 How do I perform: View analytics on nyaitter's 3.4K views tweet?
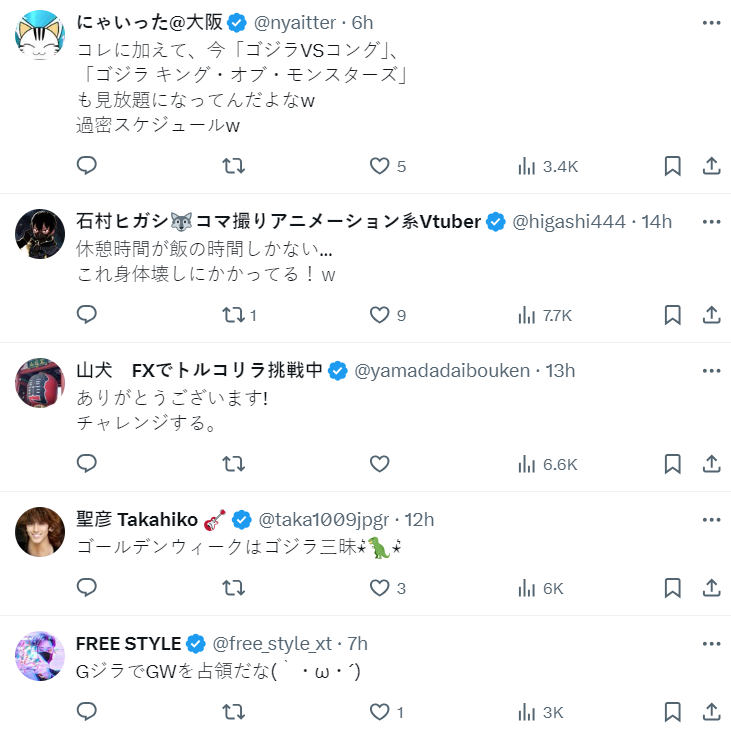click(x=548, y=166)
